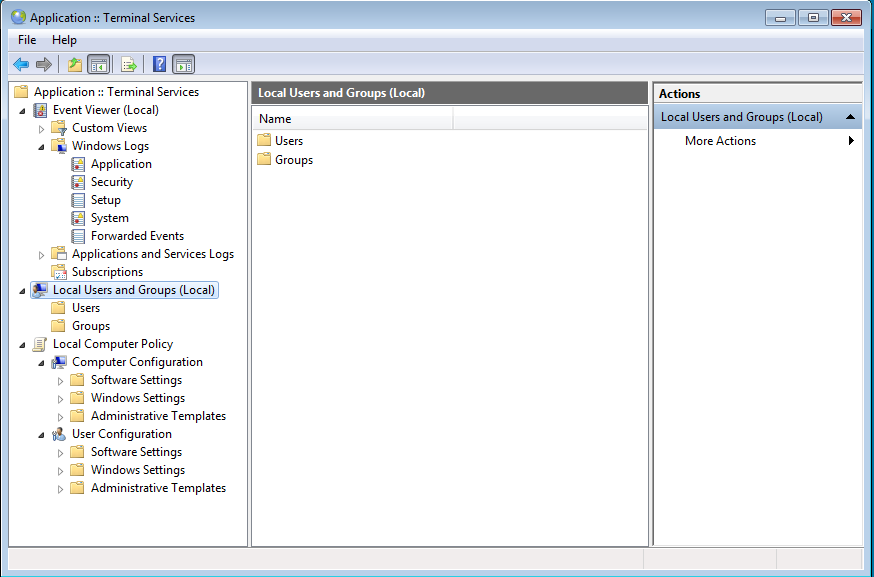Viewport: 874px width, 577px height.
Task: Click the Up One Level folder icon
Action: (74, 65)
